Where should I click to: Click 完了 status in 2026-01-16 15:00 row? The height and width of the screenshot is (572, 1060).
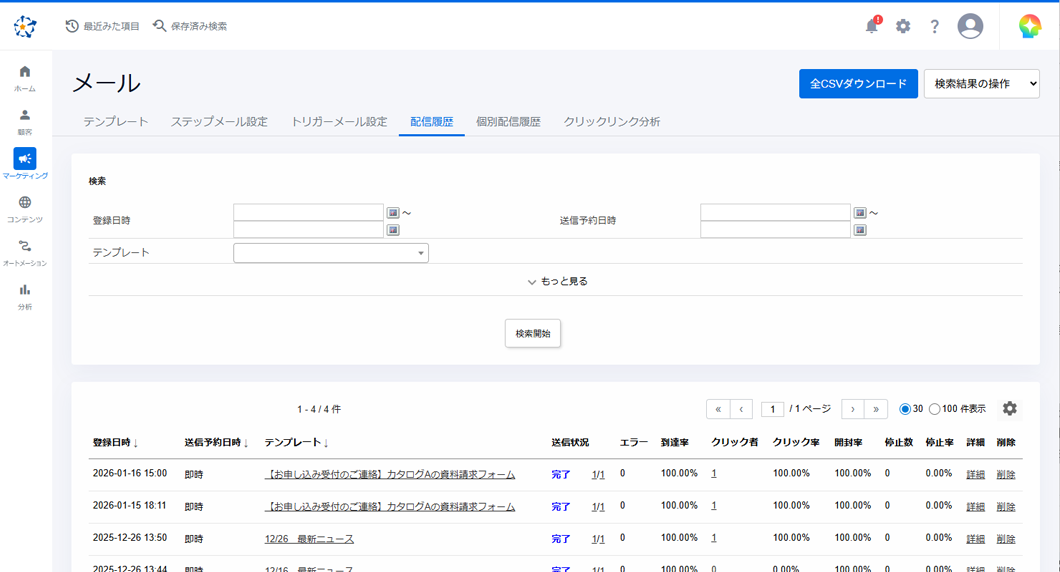pyautogui.click(x=561, y=475)
